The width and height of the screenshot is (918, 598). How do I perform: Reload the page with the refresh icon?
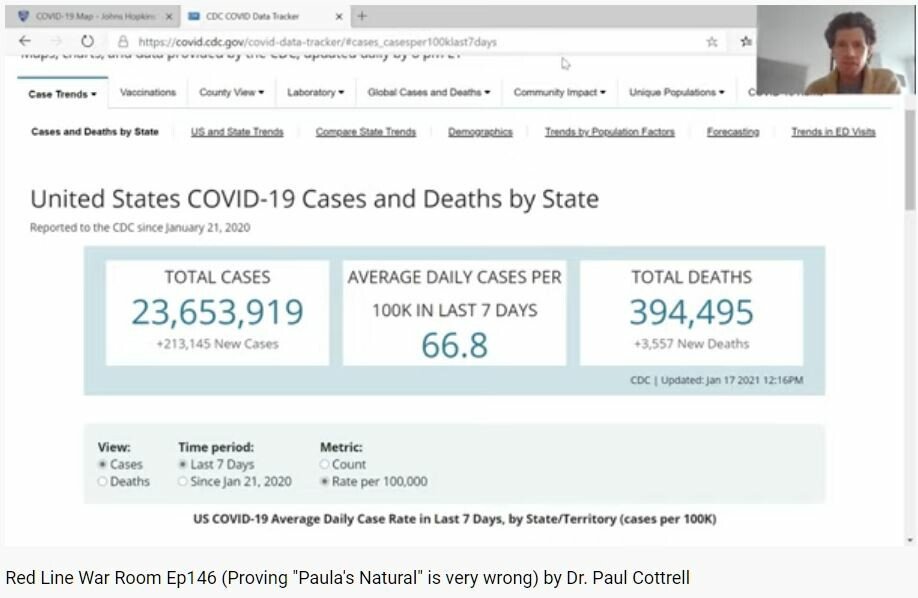coord(87,42)
